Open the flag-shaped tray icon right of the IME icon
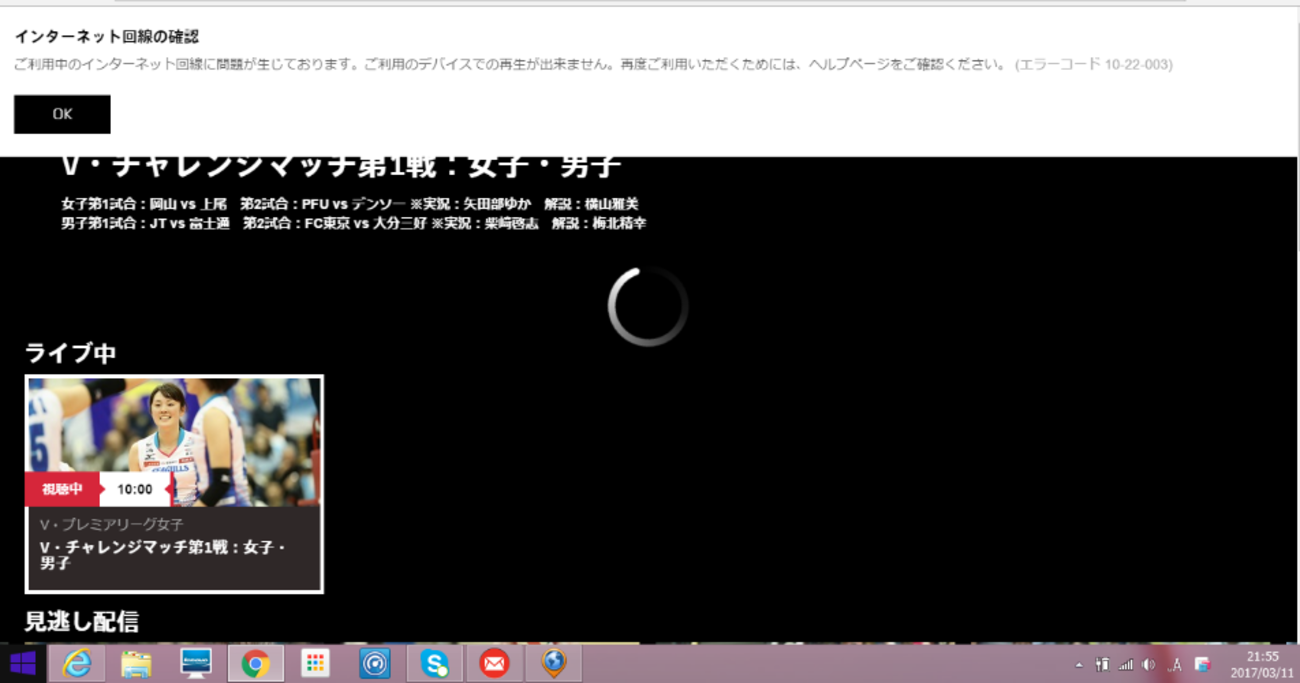Image resolution: width=1300 pixels, height=683 pixels. click(x=1203, y=664)
